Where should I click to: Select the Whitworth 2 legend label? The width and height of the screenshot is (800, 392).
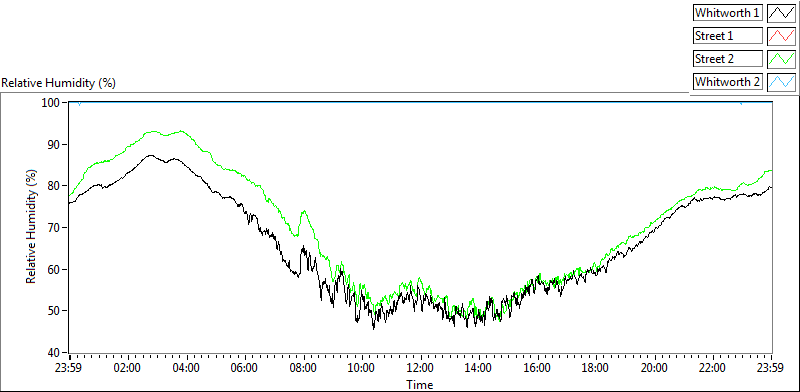pyautogui.click(x=728, y=82)
